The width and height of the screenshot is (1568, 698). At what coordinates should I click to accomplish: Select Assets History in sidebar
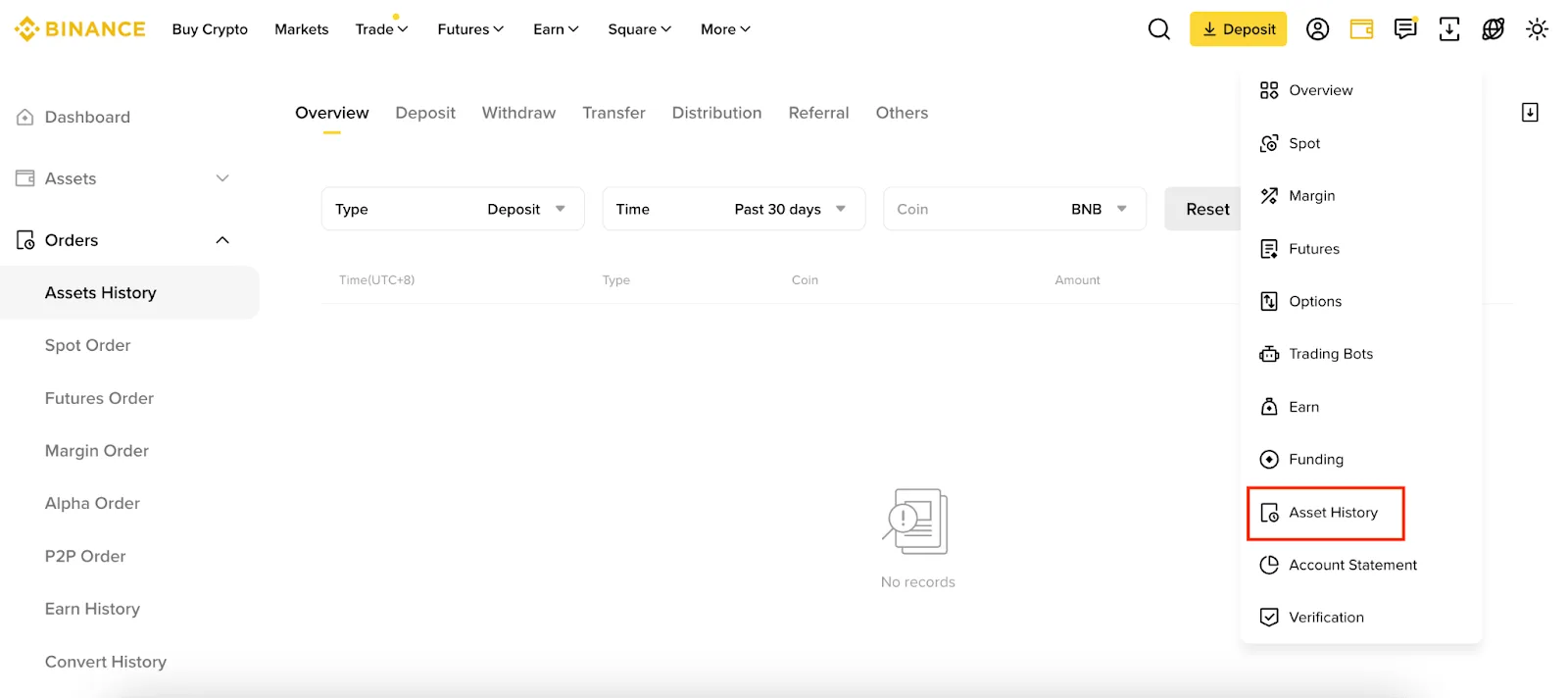(129, 292)
